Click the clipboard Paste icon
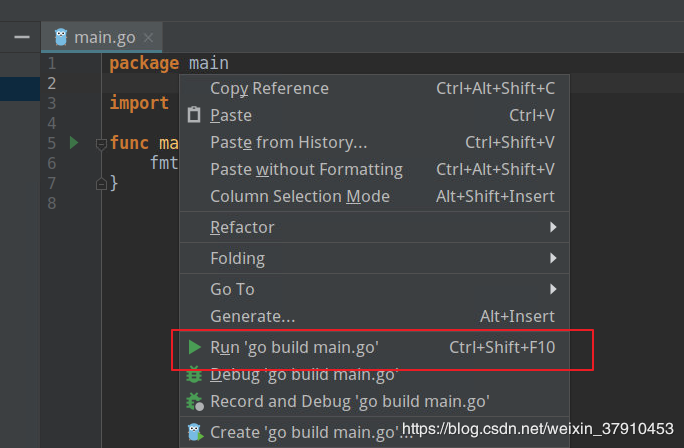This screenshot has width=684, height=448. [194, 115]
